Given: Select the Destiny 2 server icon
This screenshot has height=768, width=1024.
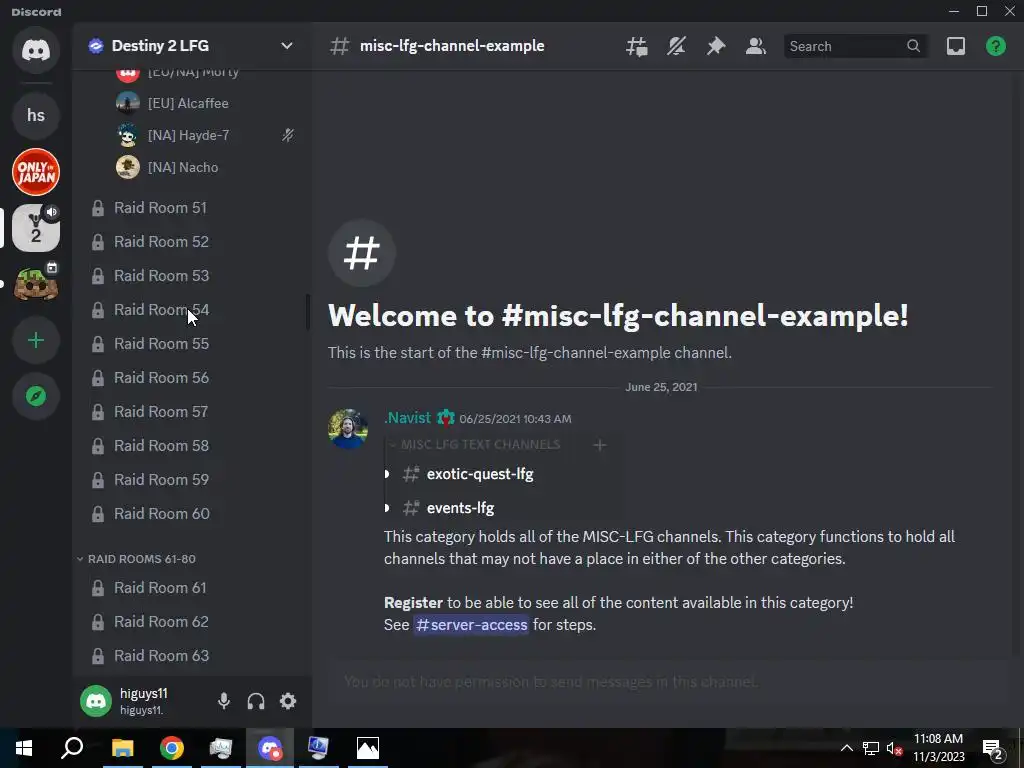Looking at the screenshot, I should pos(36,228).
